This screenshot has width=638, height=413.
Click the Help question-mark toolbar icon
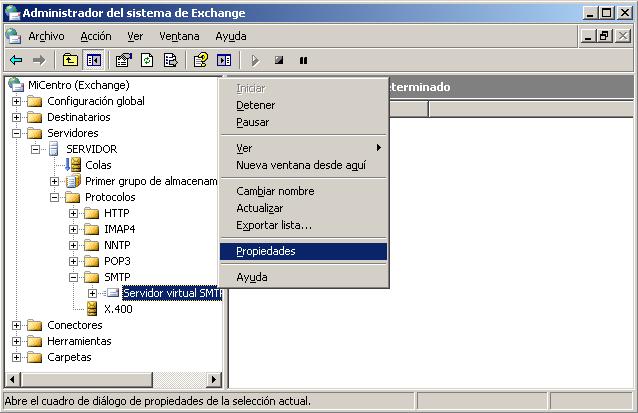coord(201,60)
